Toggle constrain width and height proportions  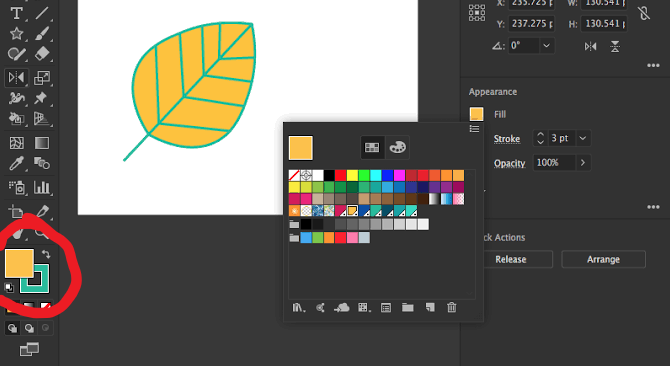click(644, 13)
